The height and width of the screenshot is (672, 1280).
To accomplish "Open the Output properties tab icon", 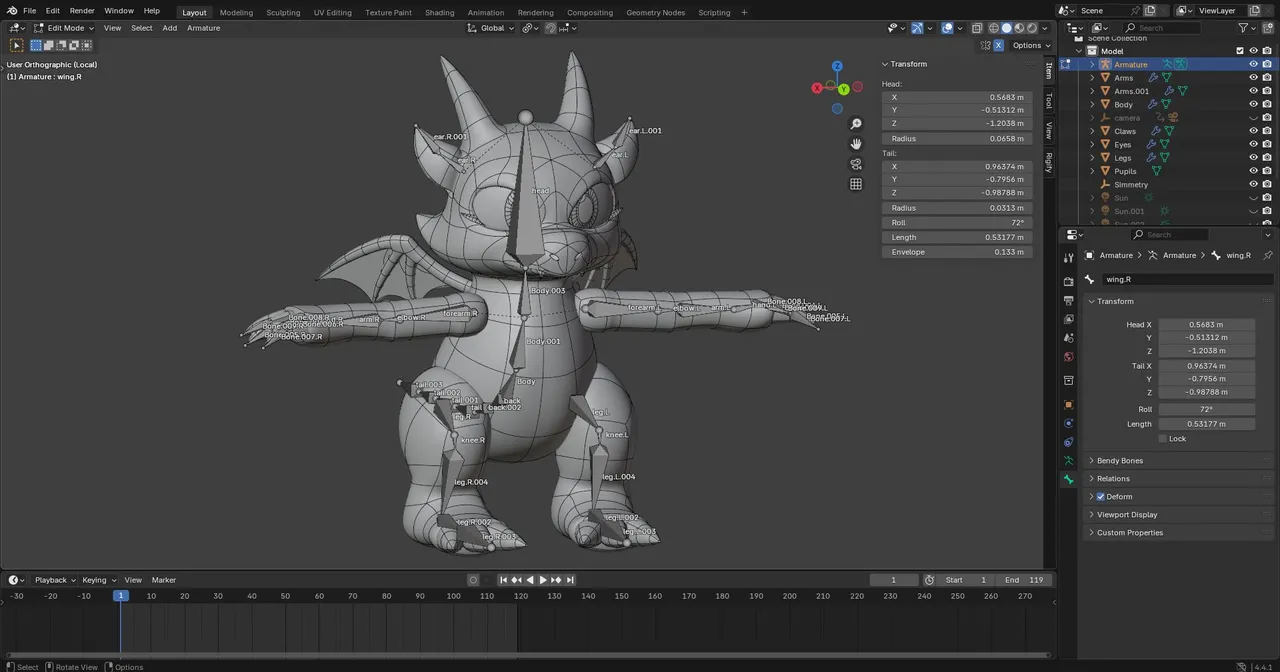I will 1069,300.
